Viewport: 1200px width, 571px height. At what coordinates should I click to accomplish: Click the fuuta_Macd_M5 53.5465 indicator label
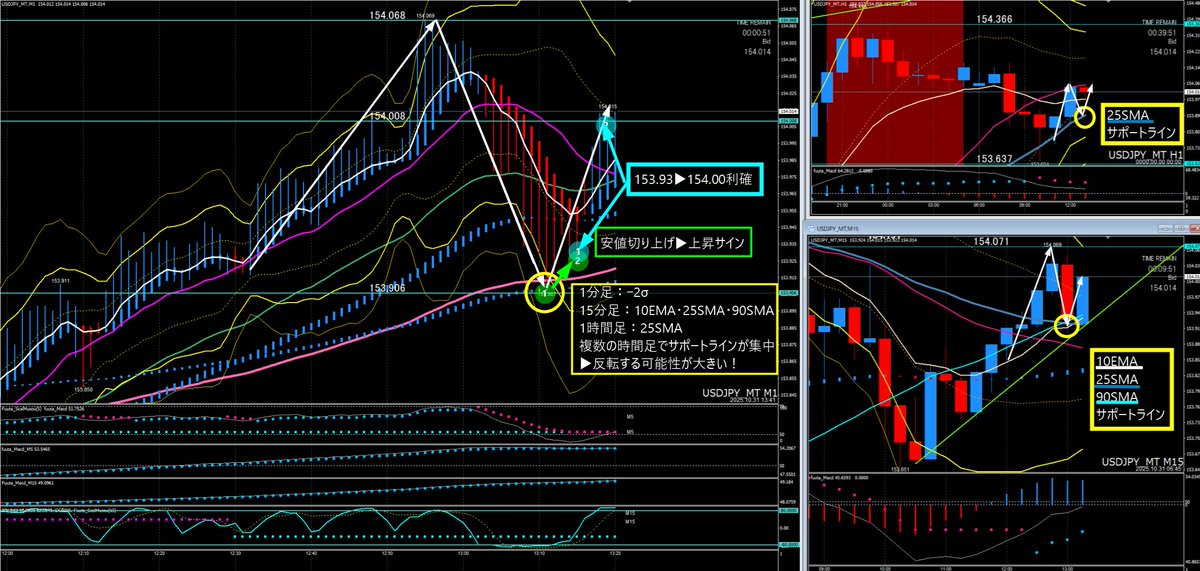pos(26,449)
